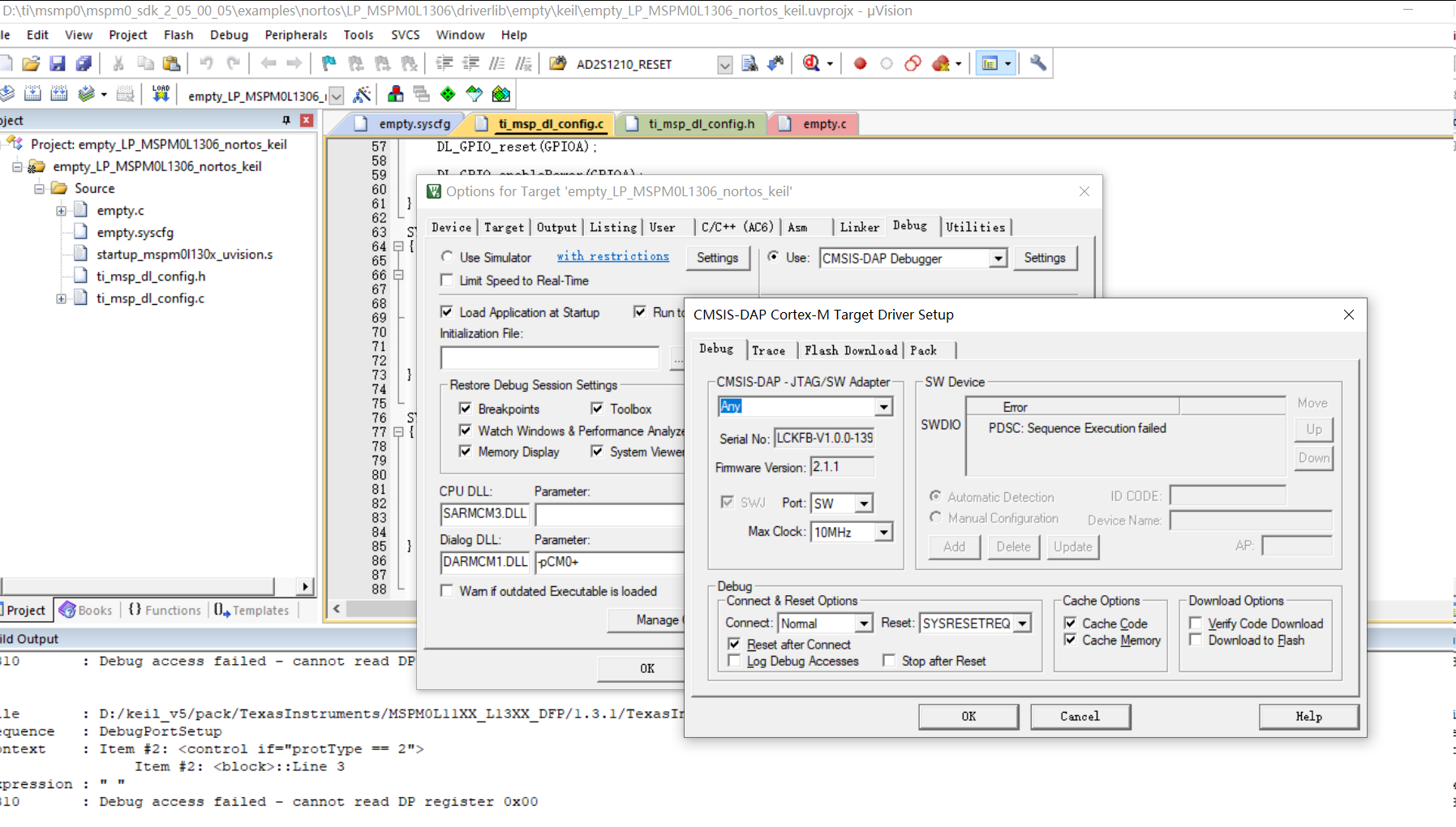Select the Use Simulator radio button
Image resolution: width=1456 pixels, height=827 pixels.
click(x=447, y=257)
